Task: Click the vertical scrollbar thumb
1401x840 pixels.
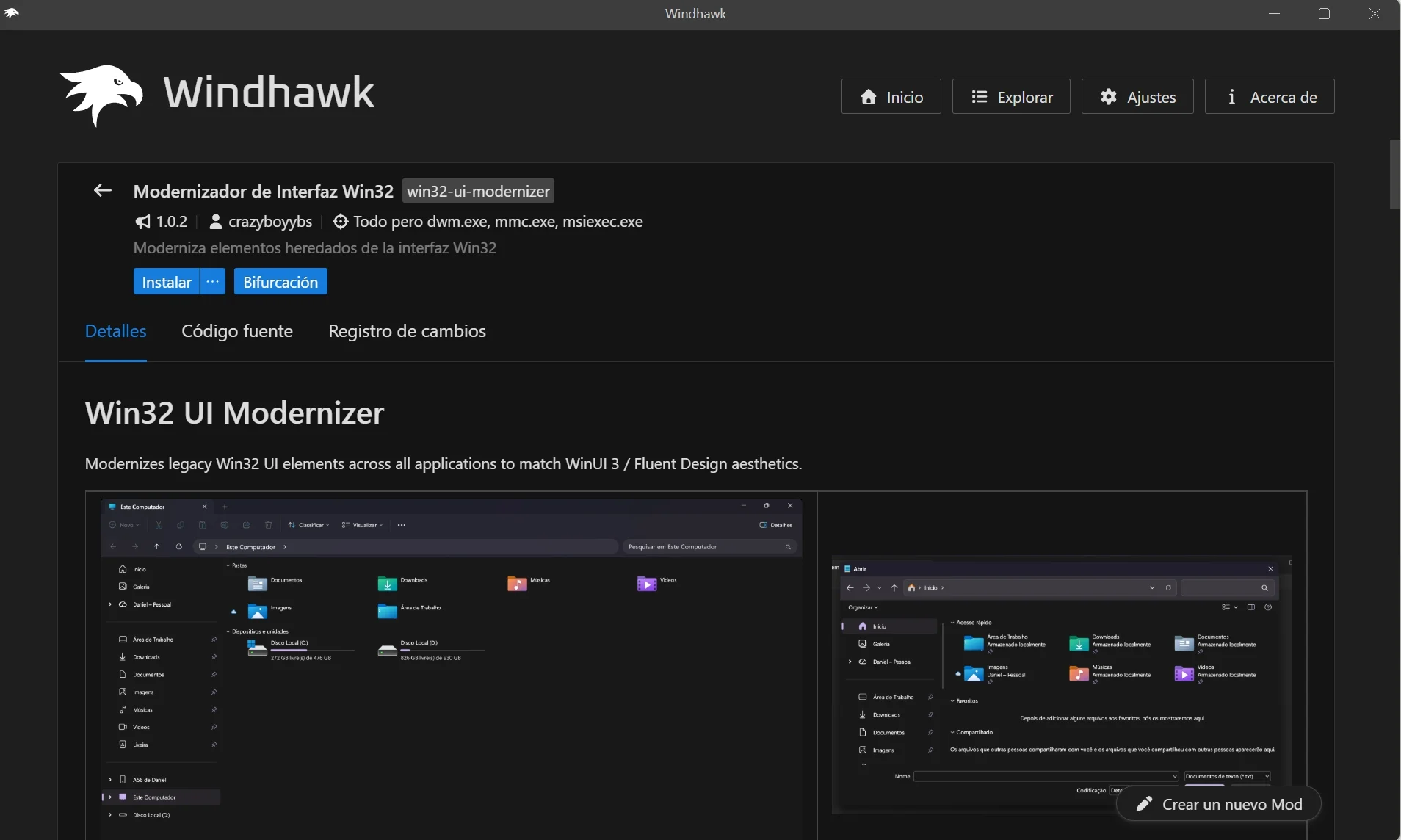Action: click(1395, 174)
